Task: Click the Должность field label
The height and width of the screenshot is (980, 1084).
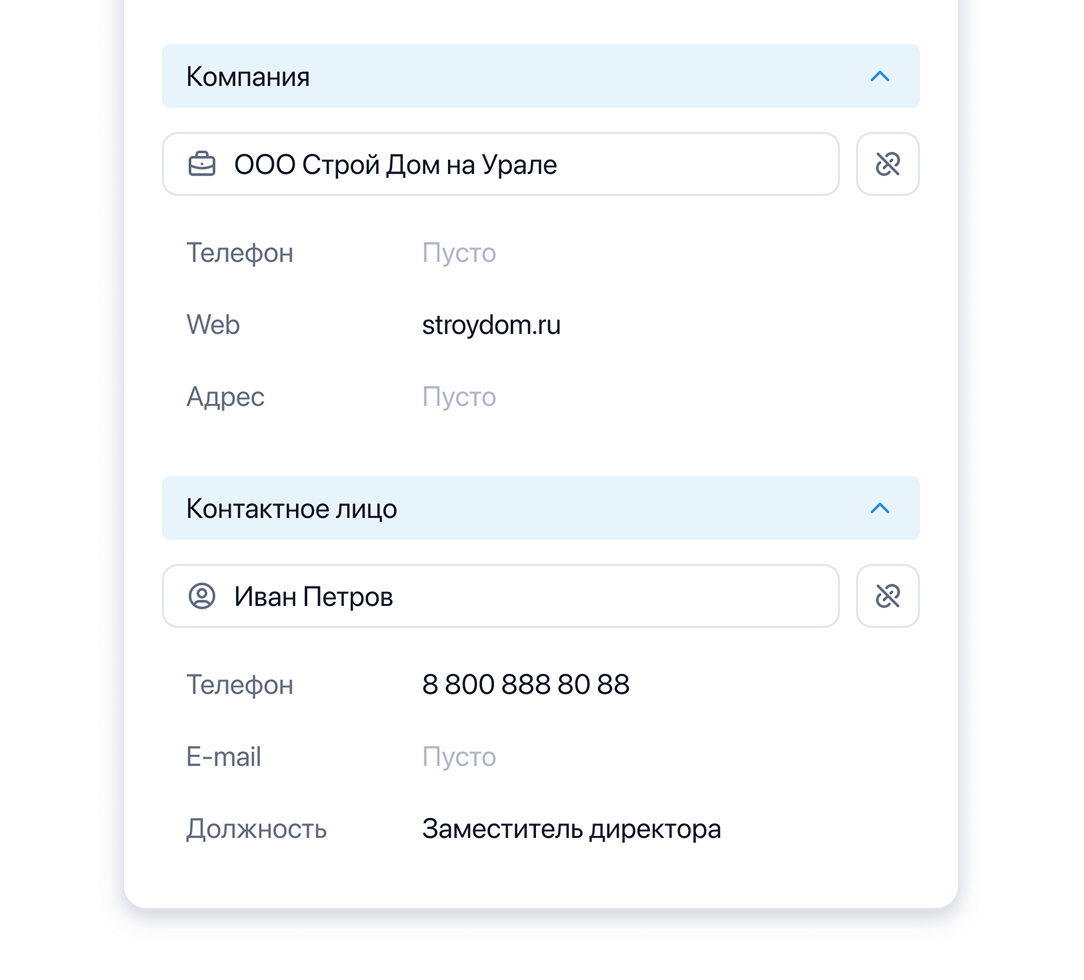Action: [256, 828]
